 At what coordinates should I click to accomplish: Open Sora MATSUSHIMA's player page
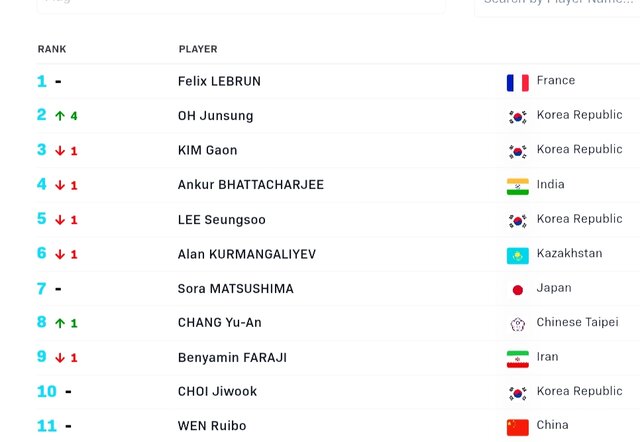click(235, 289)
